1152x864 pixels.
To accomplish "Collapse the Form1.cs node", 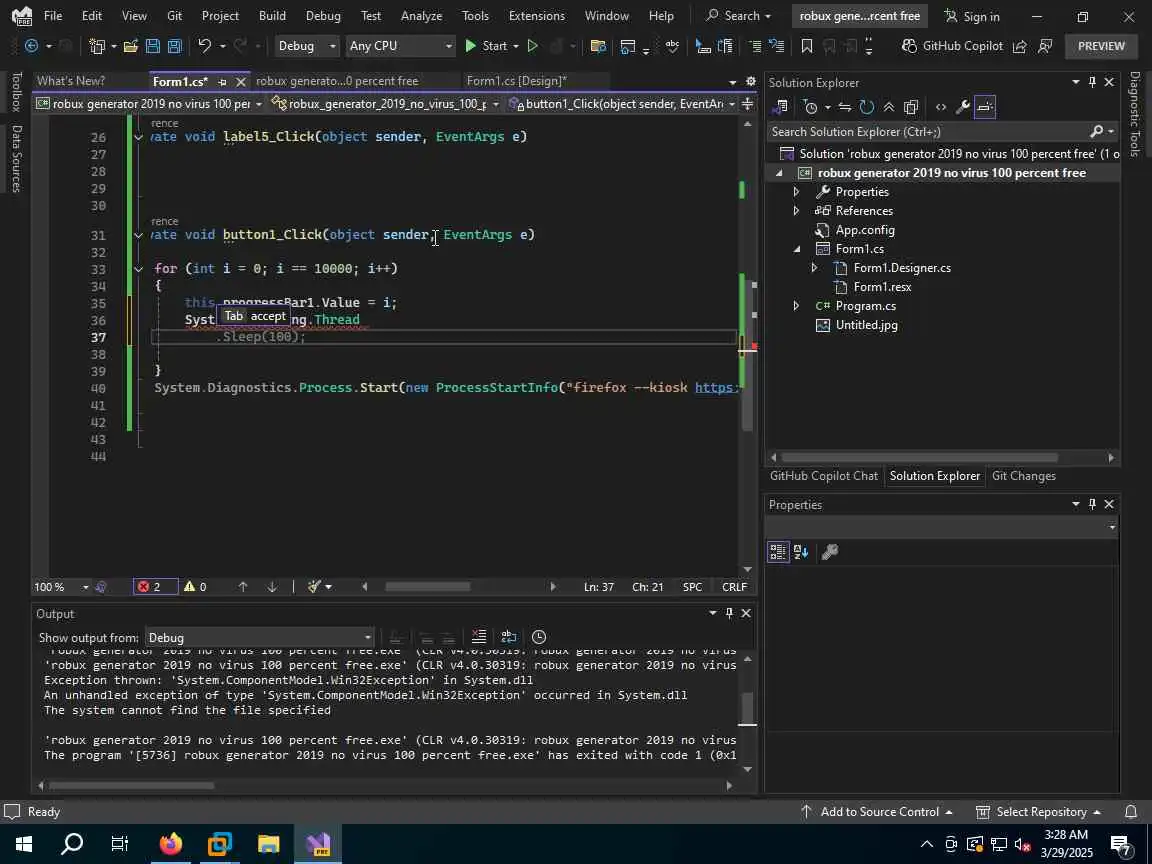I will [x=796, y=250].
